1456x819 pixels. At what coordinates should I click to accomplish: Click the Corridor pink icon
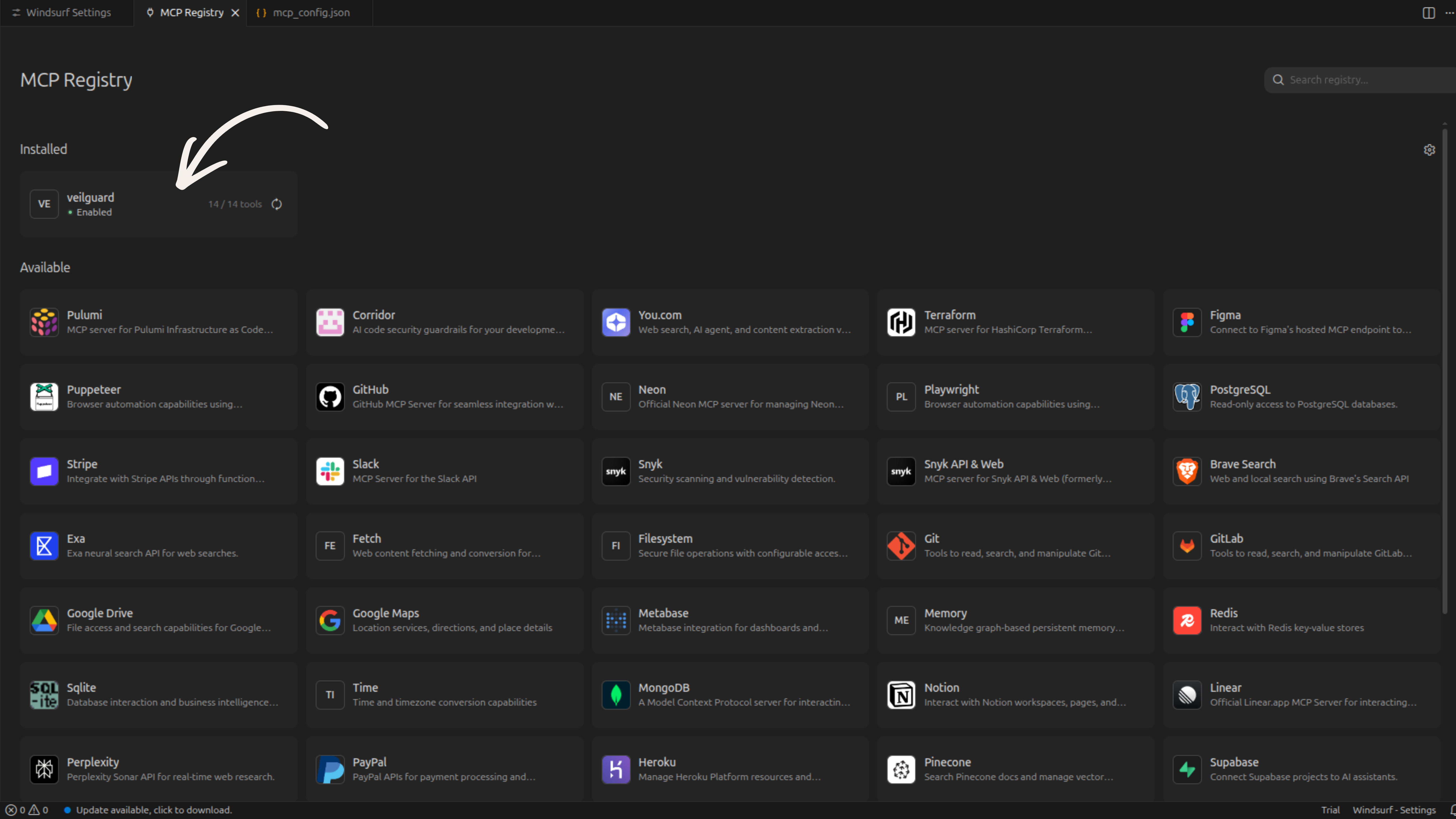click(x=330, y=322)
